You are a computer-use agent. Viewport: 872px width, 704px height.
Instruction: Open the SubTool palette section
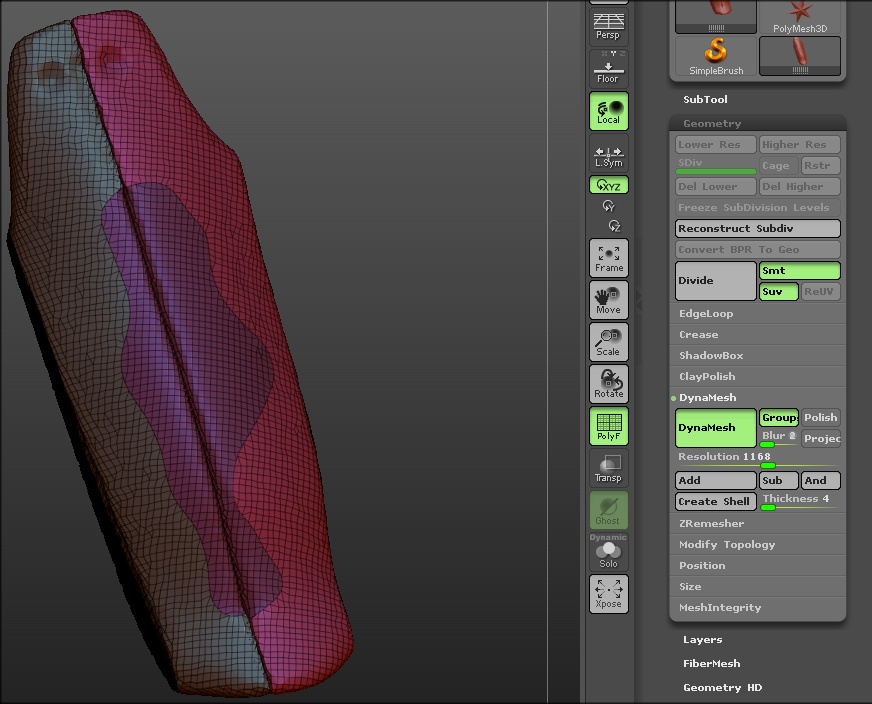pyautogui.click(x=705, y=100)
